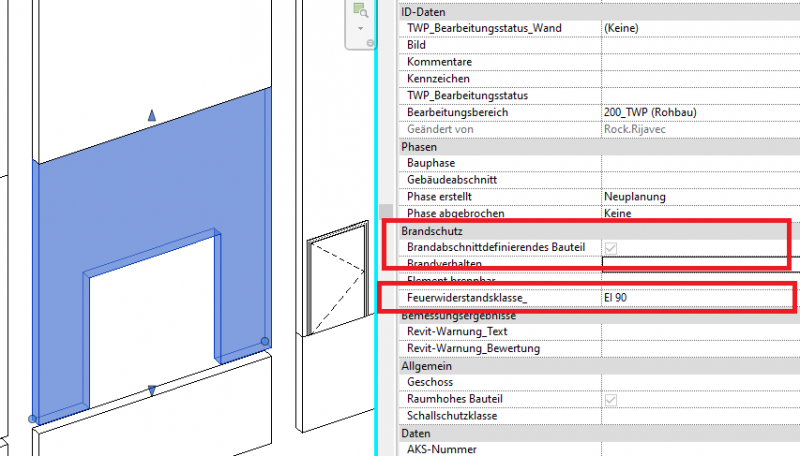The height and width of the screenshot is (456, 800).
Task: Click the top shape handle arrow on wall
Action: pos(152,116)
